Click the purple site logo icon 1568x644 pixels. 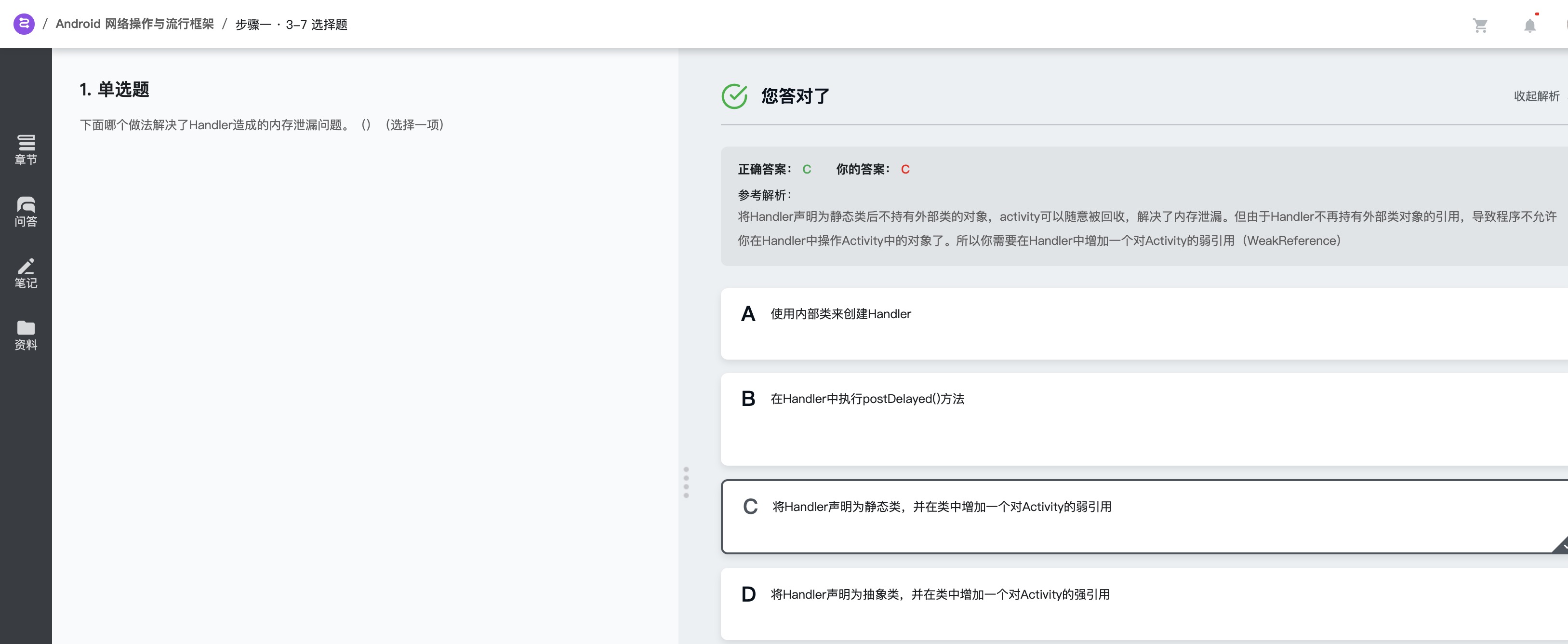(24, 24)
